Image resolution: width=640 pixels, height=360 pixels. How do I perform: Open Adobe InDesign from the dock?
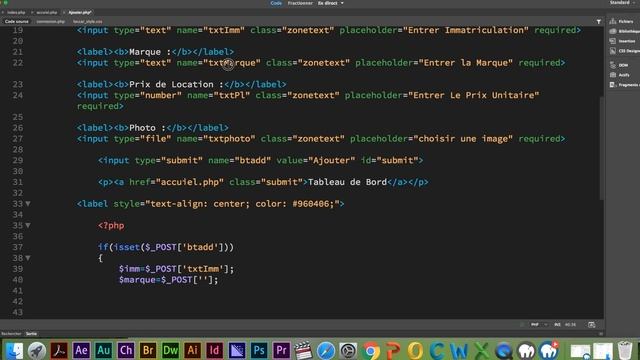(x=214, y=350)
